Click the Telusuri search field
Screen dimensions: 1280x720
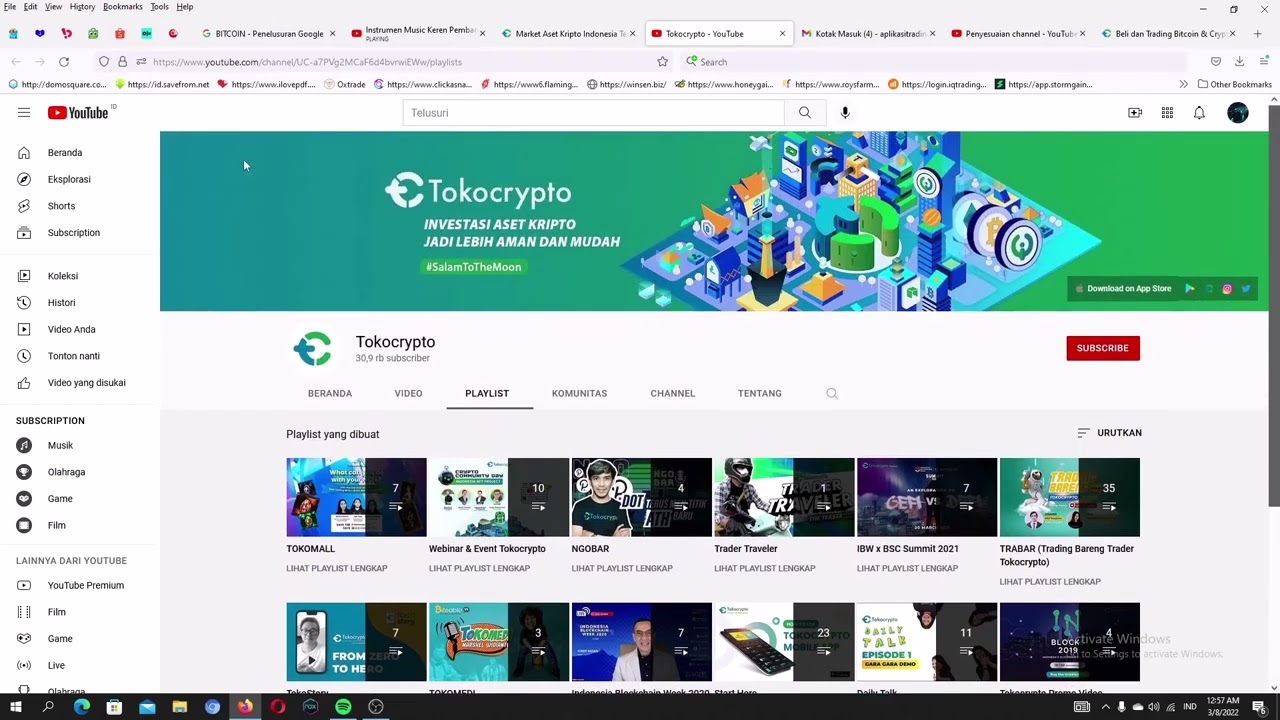coord(594,113)
